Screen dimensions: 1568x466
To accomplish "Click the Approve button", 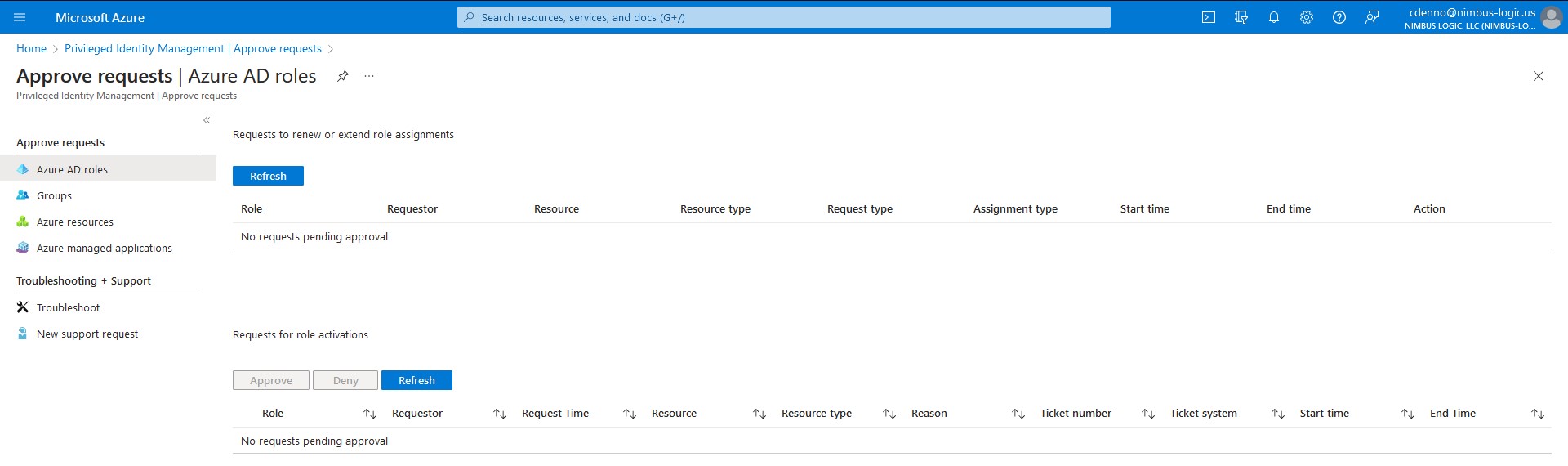I will point(271,380).
